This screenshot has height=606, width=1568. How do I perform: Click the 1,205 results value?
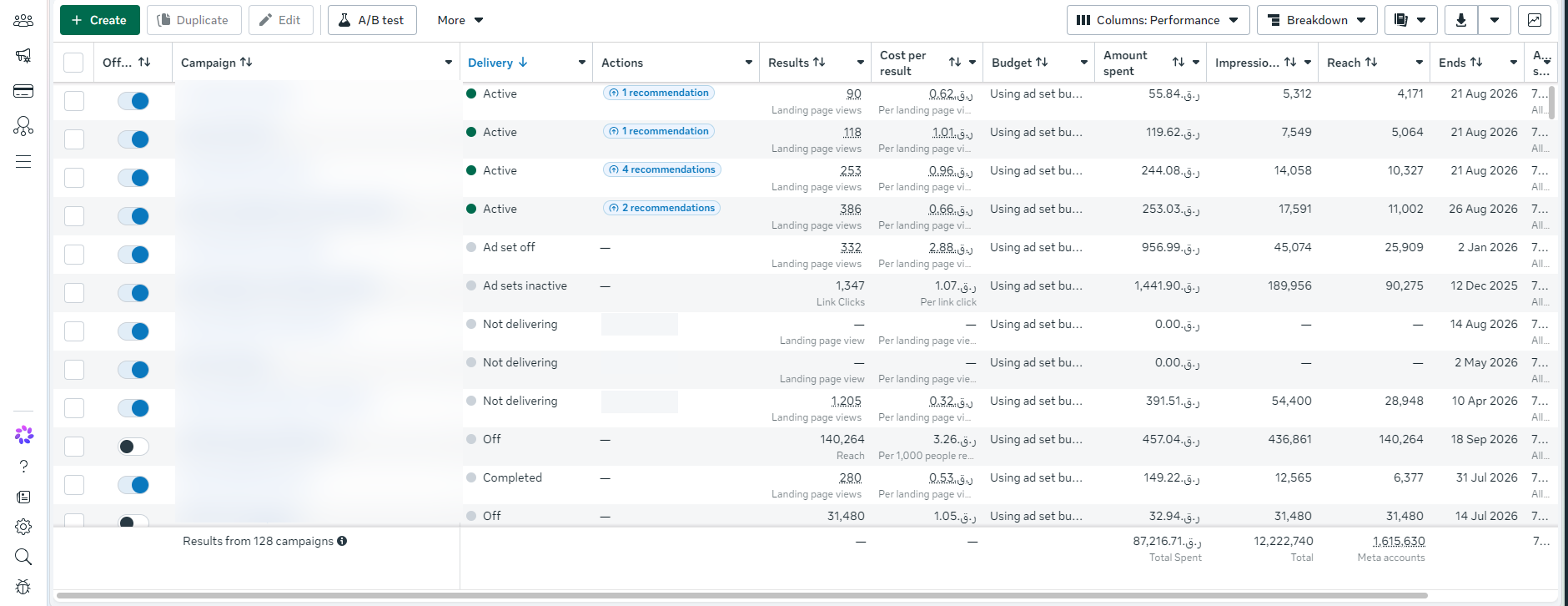[x=847, y=401]
